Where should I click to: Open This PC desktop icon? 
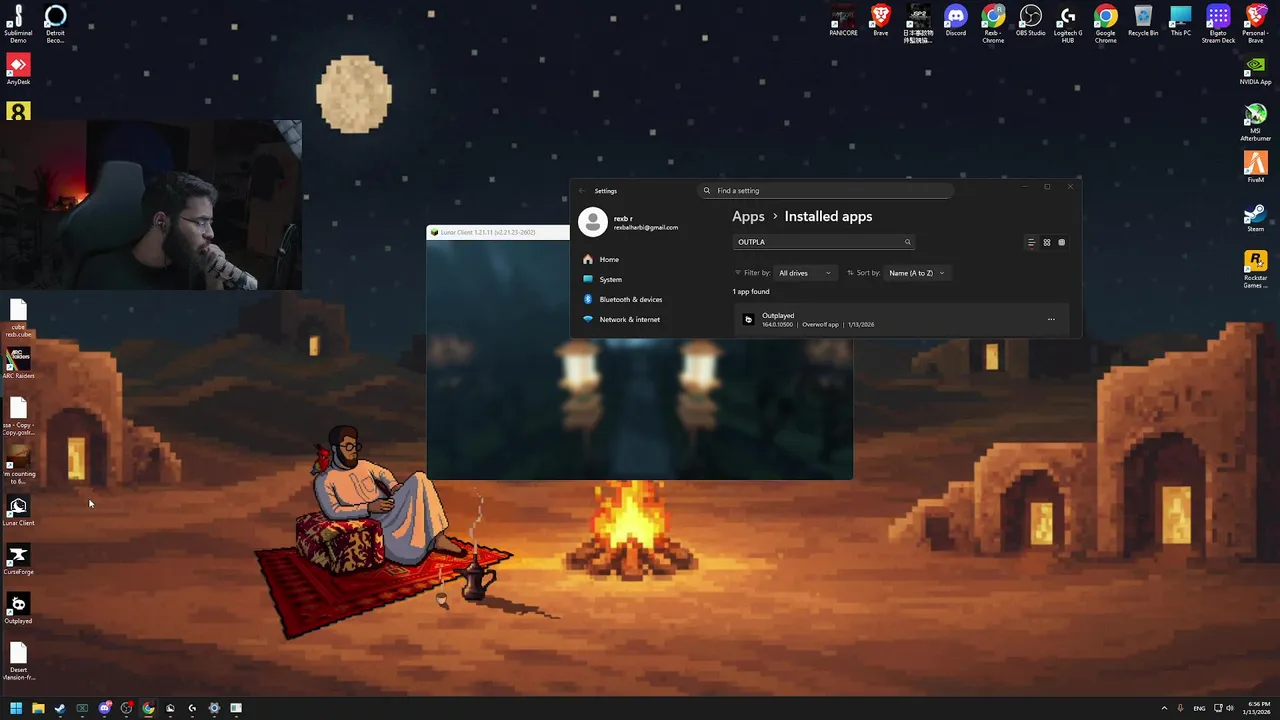pyautogui.click(x=1181, y=20)
